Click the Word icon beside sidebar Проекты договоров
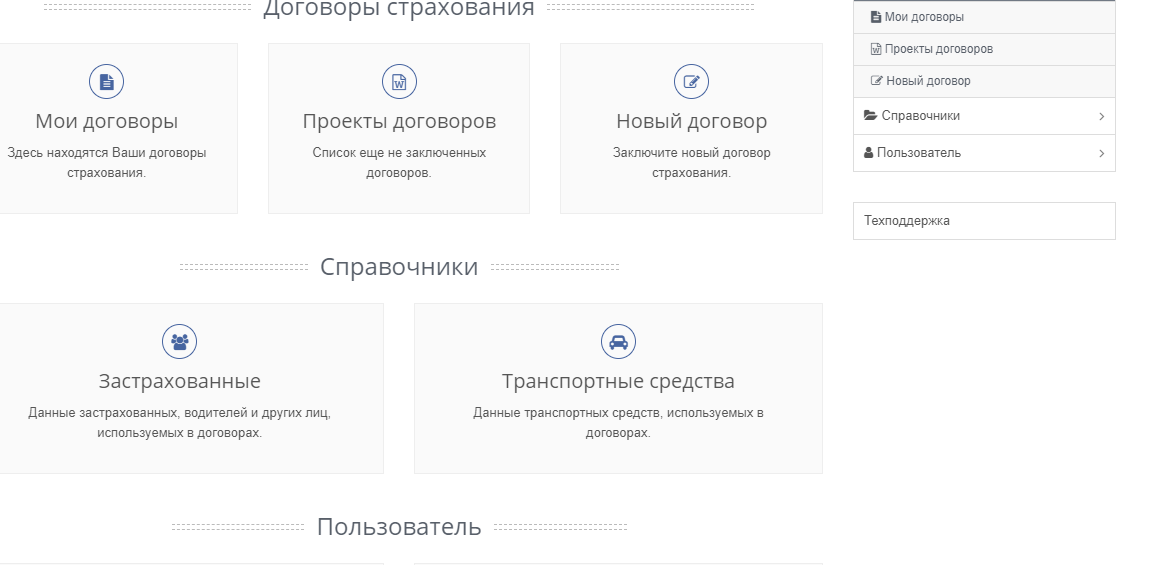1168x565 pixels. pos(876,48)
